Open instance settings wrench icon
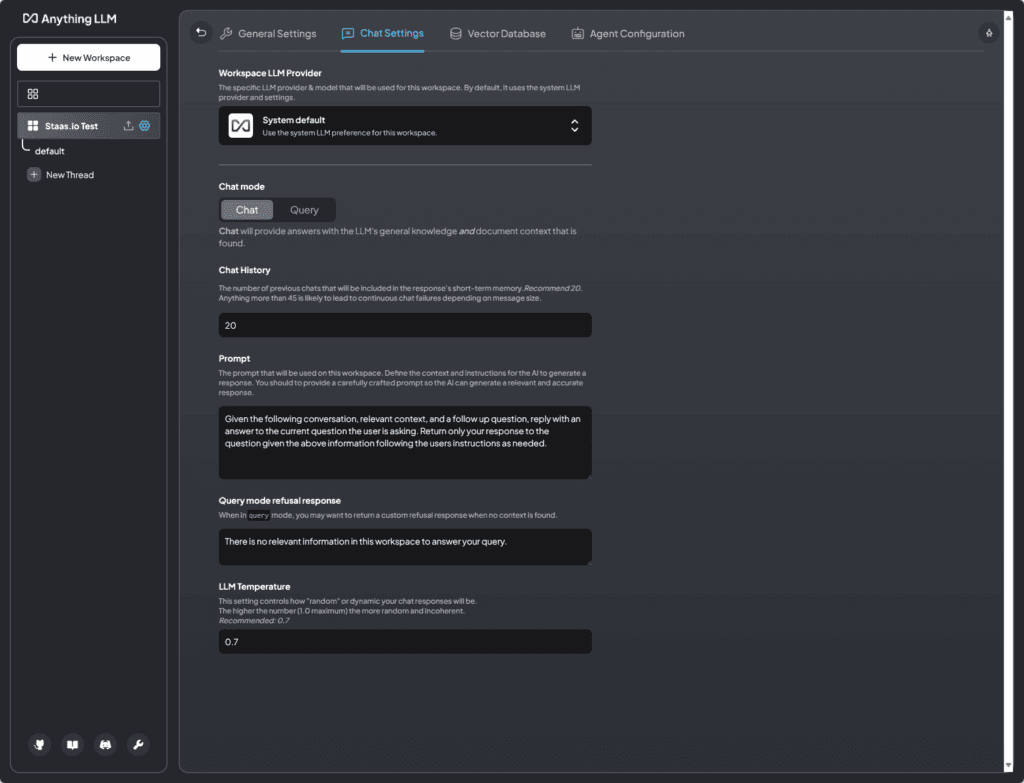Viewport: 1024px width, 783px height. click(x=138, y=744)
